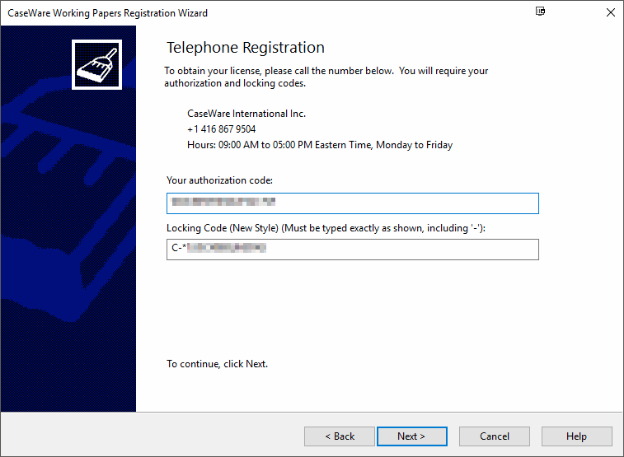Click the 'To obtain your license' instruction text

pos(326,77)
